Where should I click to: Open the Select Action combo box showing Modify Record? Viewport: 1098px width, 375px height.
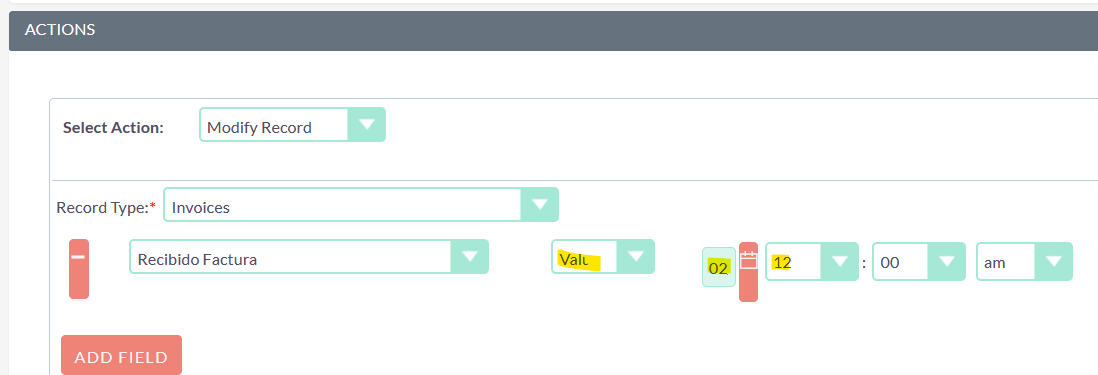point(292,125)
